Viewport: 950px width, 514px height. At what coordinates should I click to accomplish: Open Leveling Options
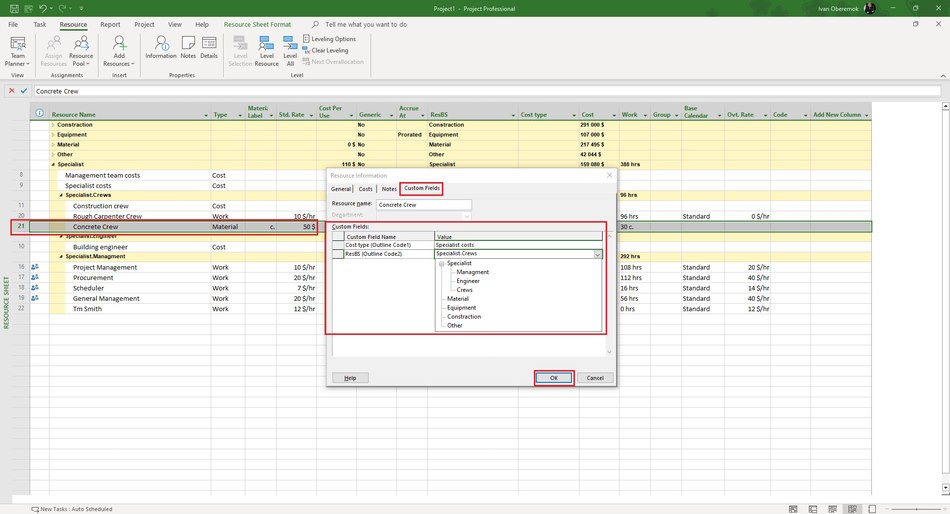point(329,39)
